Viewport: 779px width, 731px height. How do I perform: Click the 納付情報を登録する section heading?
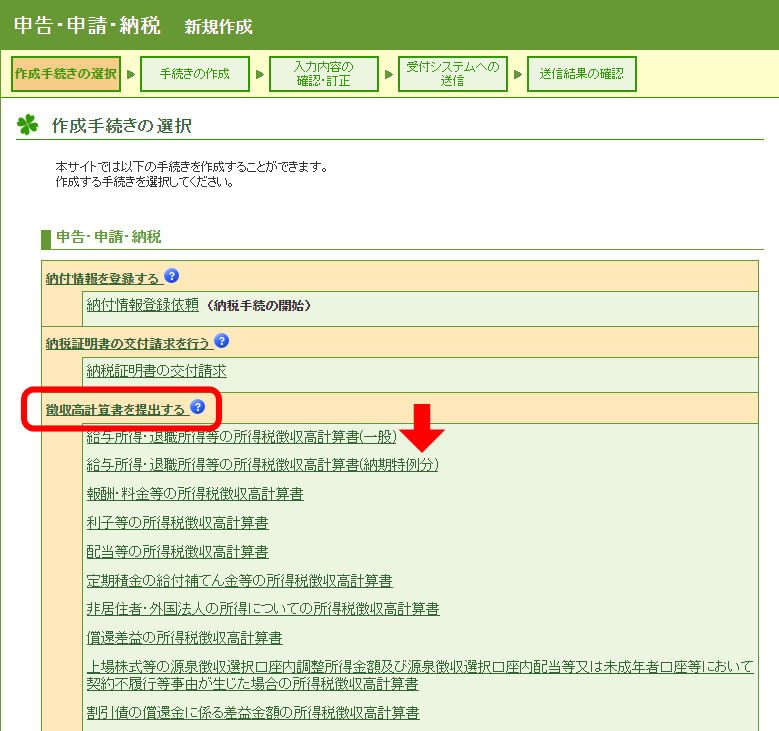(x=103, y=278)
